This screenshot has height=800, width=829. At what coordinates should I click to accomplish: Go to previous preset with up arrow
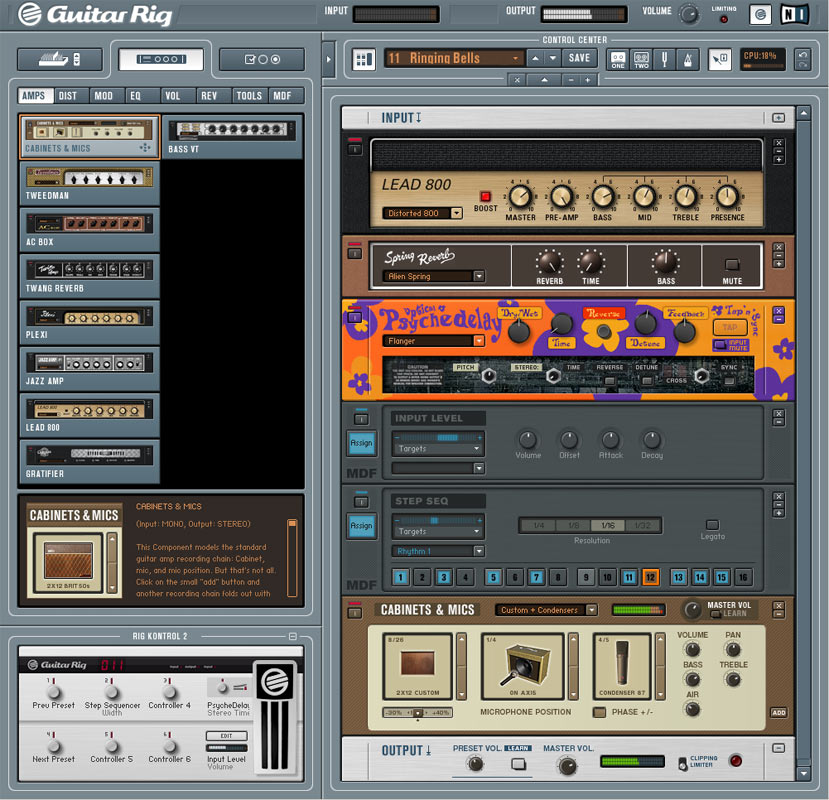(x=536, y=58)
